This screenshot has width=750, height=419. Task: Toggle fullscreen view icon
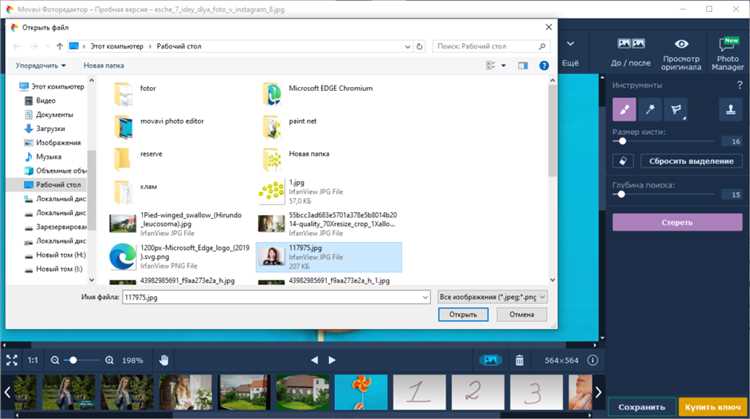12,360
